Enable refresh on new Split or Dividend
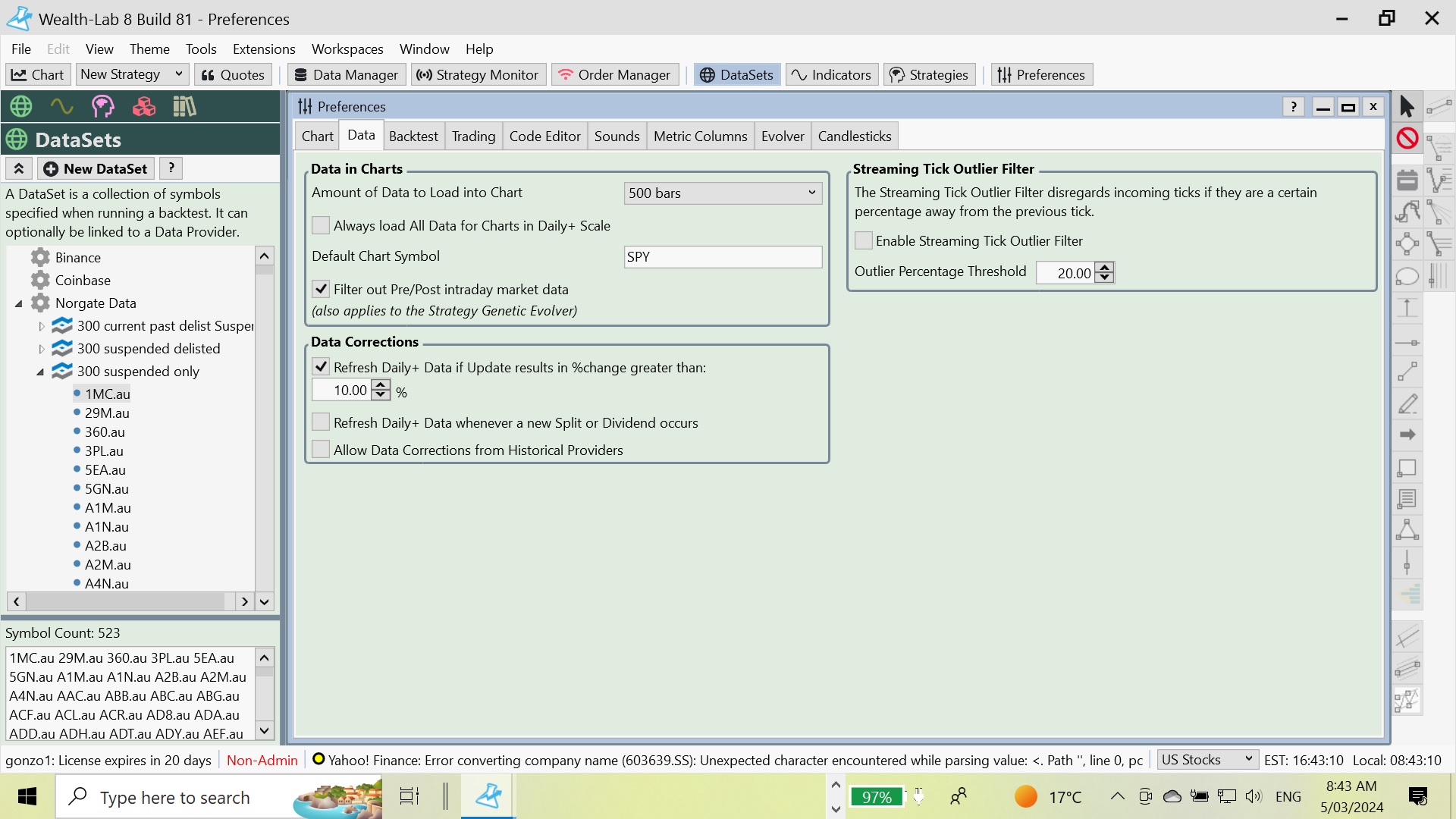Screen dimensions: 1456x819 (321, 422)
